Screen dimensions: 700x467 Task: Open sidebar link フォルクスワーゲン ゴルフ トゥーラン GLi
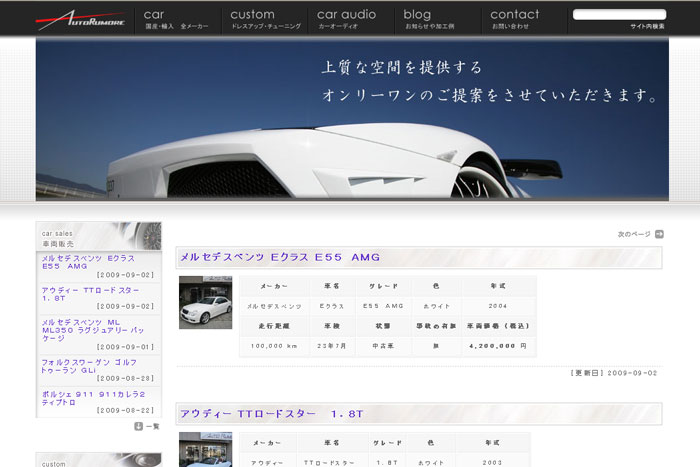tap(89, 366)
